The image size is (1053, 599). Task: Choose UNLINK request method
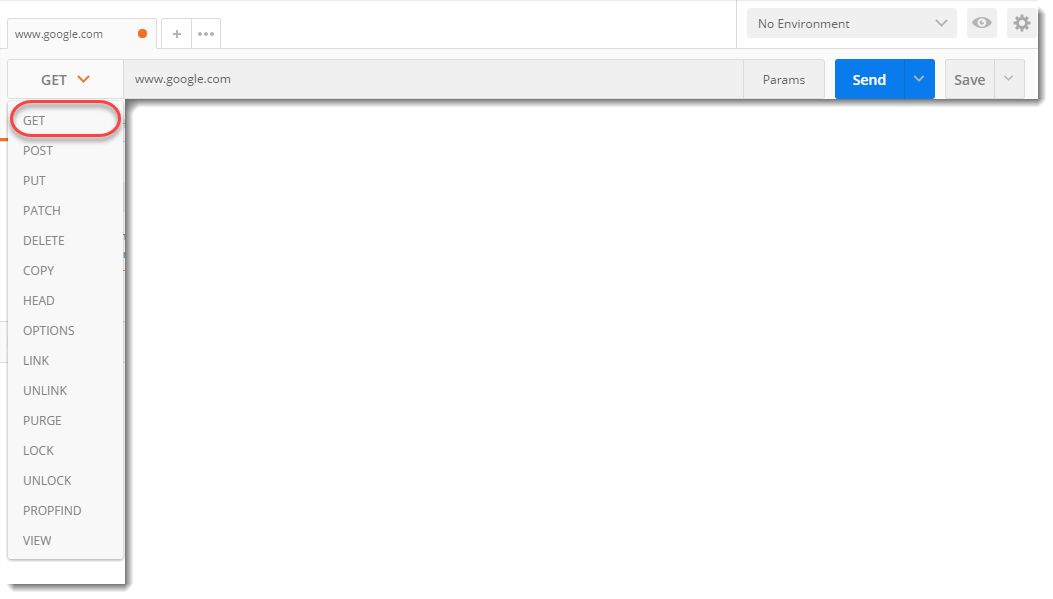[x=65, y=391]
